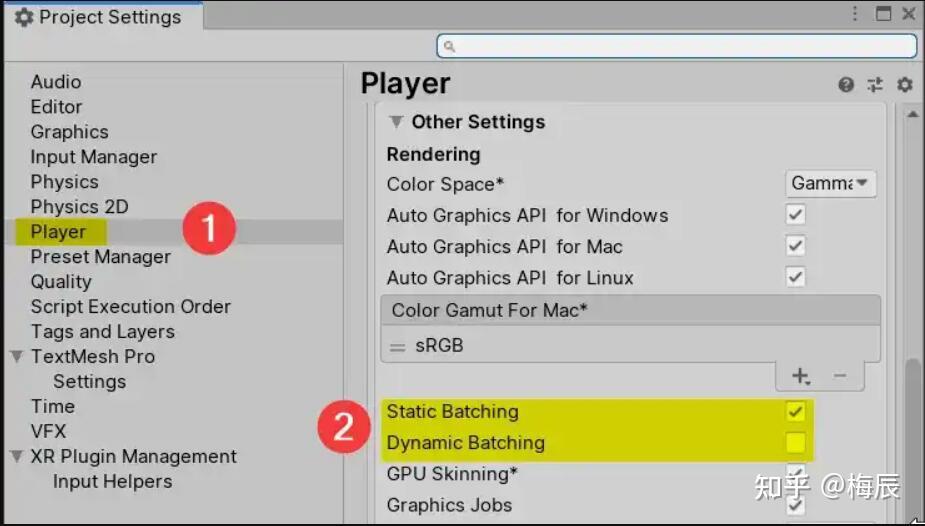This screenshot has width=925, height=526.
Task: Open Script Execution Order settings
Action: point(130,307)
